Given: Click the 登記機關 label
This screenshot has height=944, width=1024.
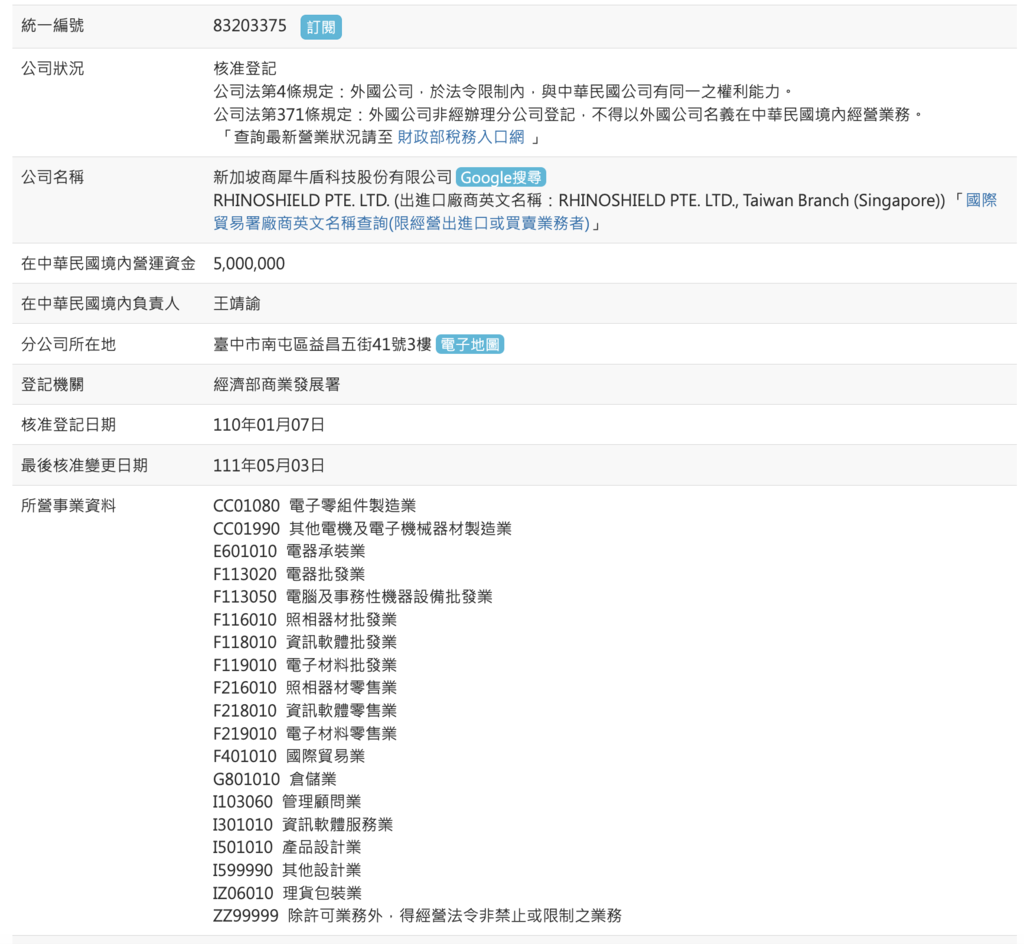Looking at the screenshot, I should click(52, 385).
